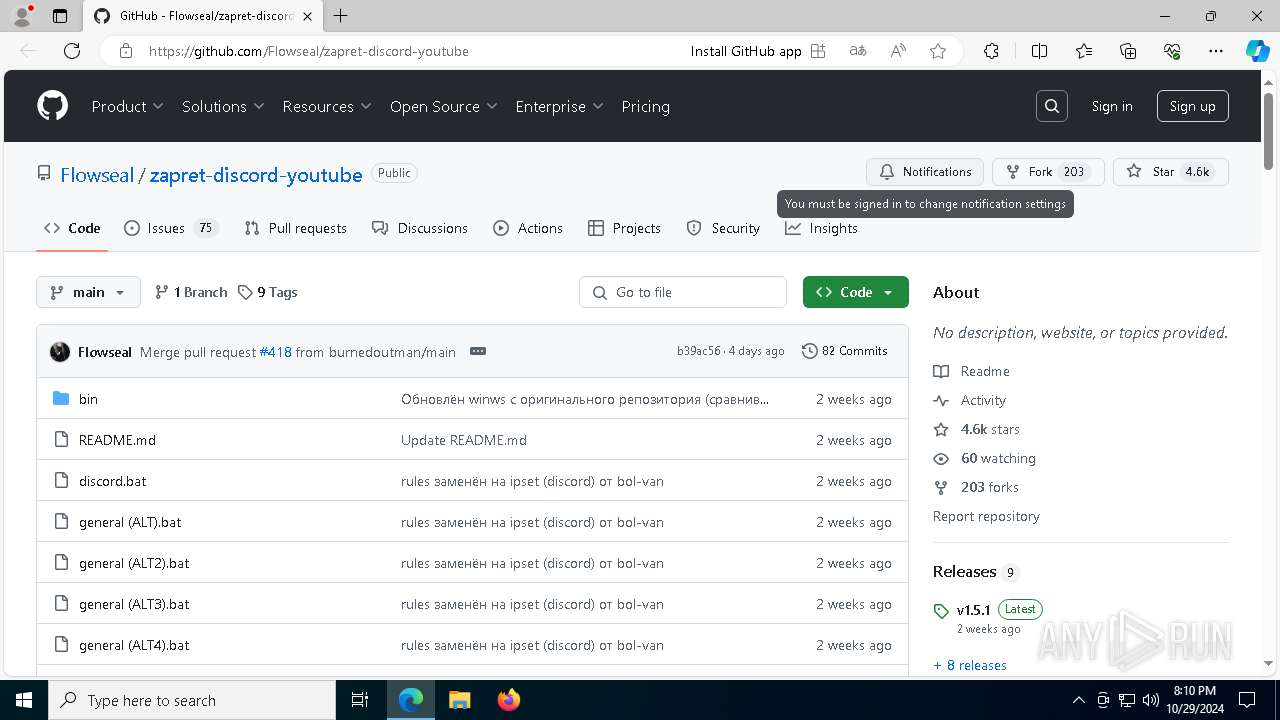
Task: Select the Code tab
Action: (x=72, y=228)
